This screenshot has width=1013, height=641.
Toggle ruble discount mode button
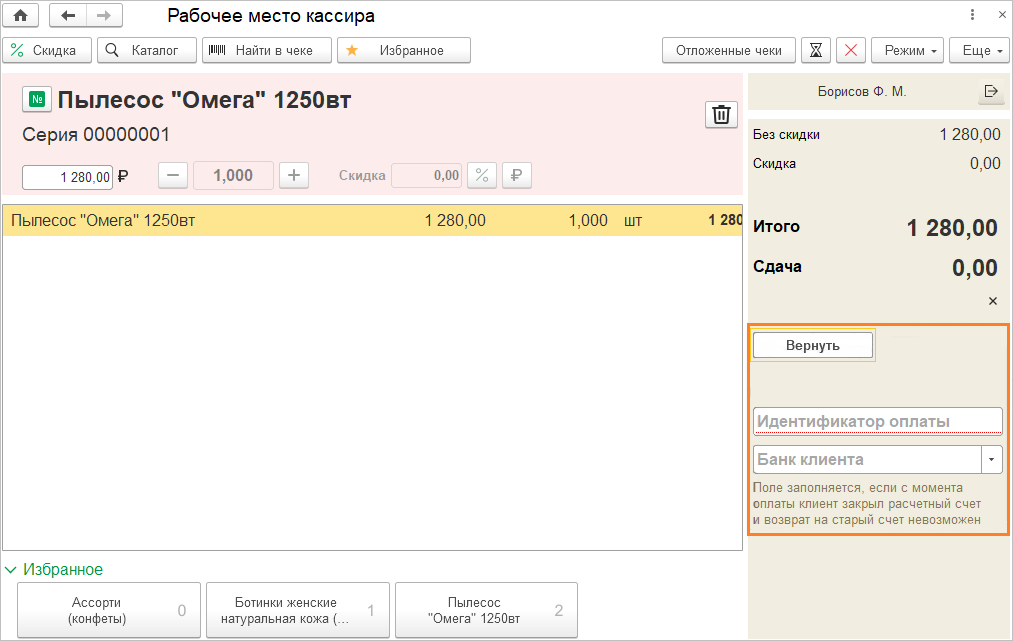point(516,175)
